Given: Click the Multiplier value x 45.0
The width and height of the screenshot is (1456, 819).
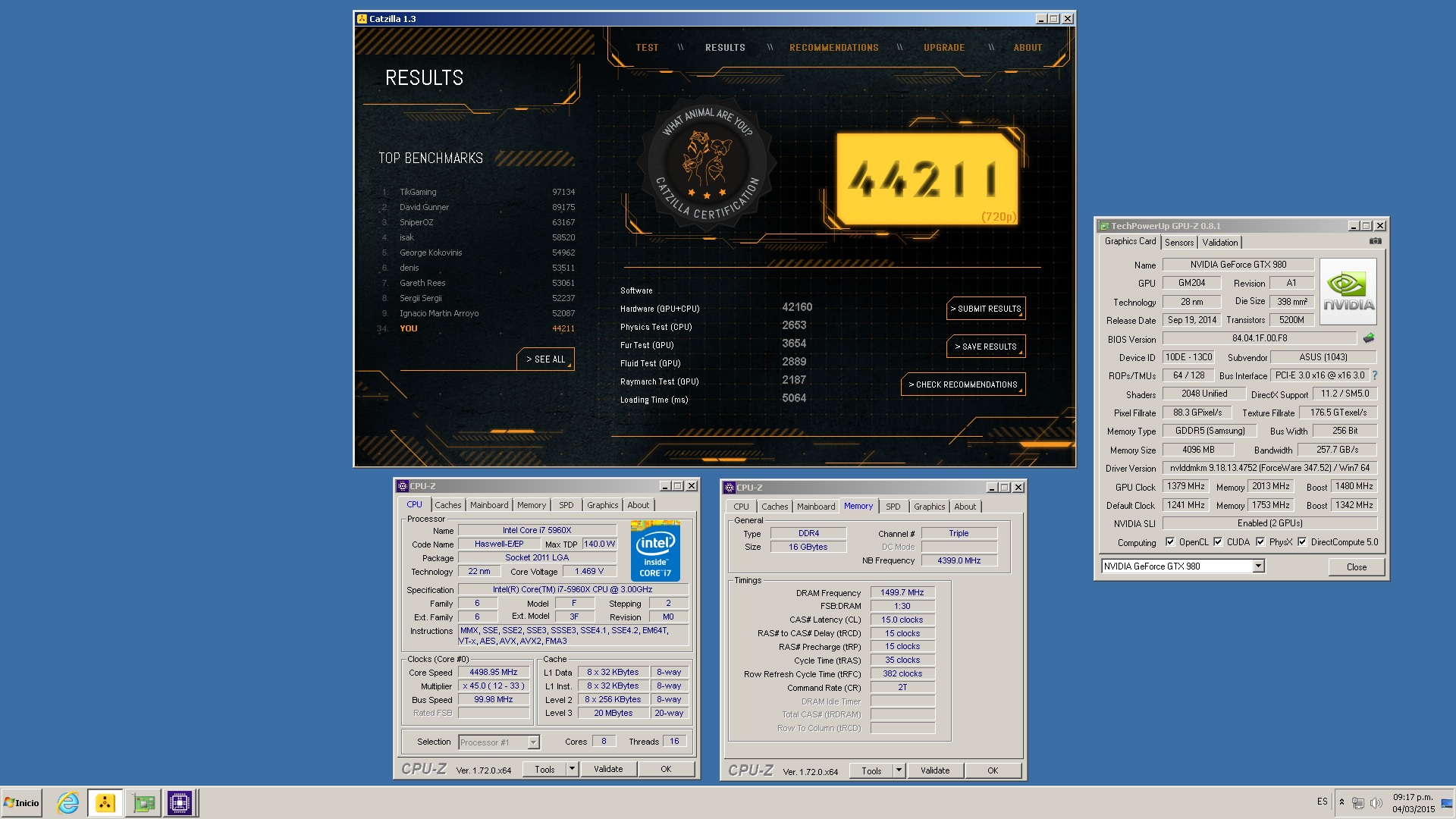Looking at the screenshot, I should [x=493, y=686].
